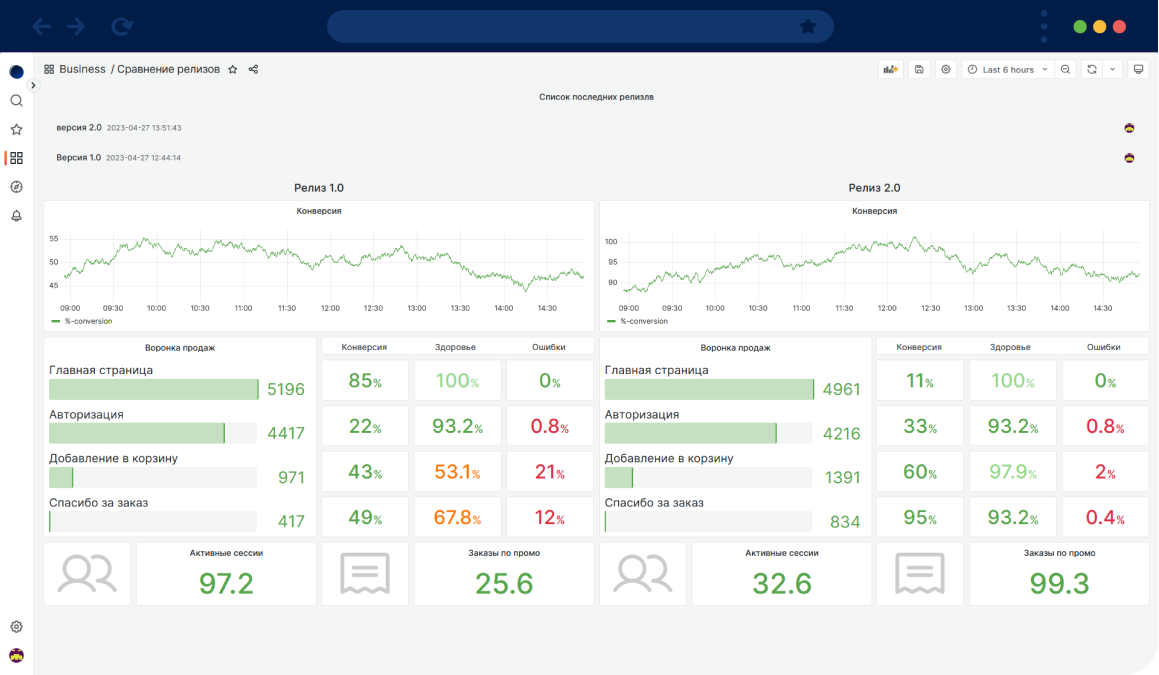Toggle the %-conversion legend under Релиз 1.0 chart
Screen dimensions: 1159x675
78,321
